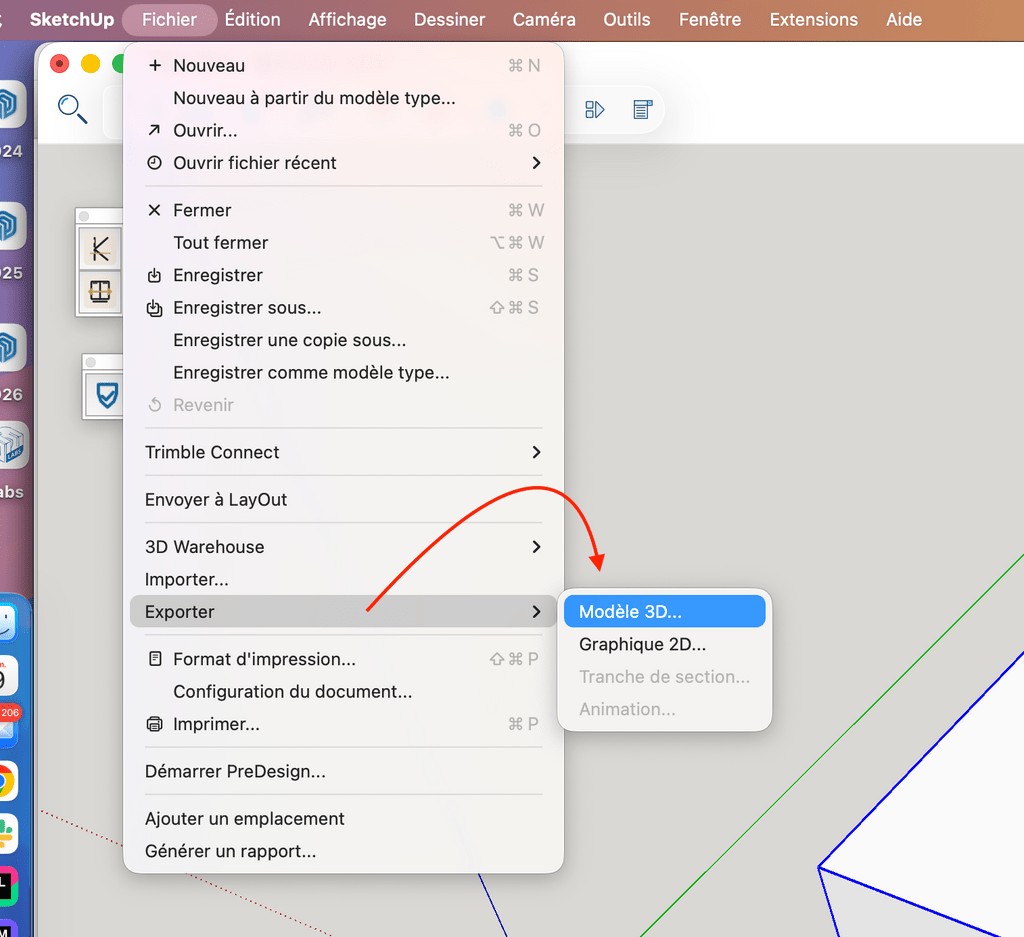
Task: Click the lined document icon in the toolbar
Action: 643,109
